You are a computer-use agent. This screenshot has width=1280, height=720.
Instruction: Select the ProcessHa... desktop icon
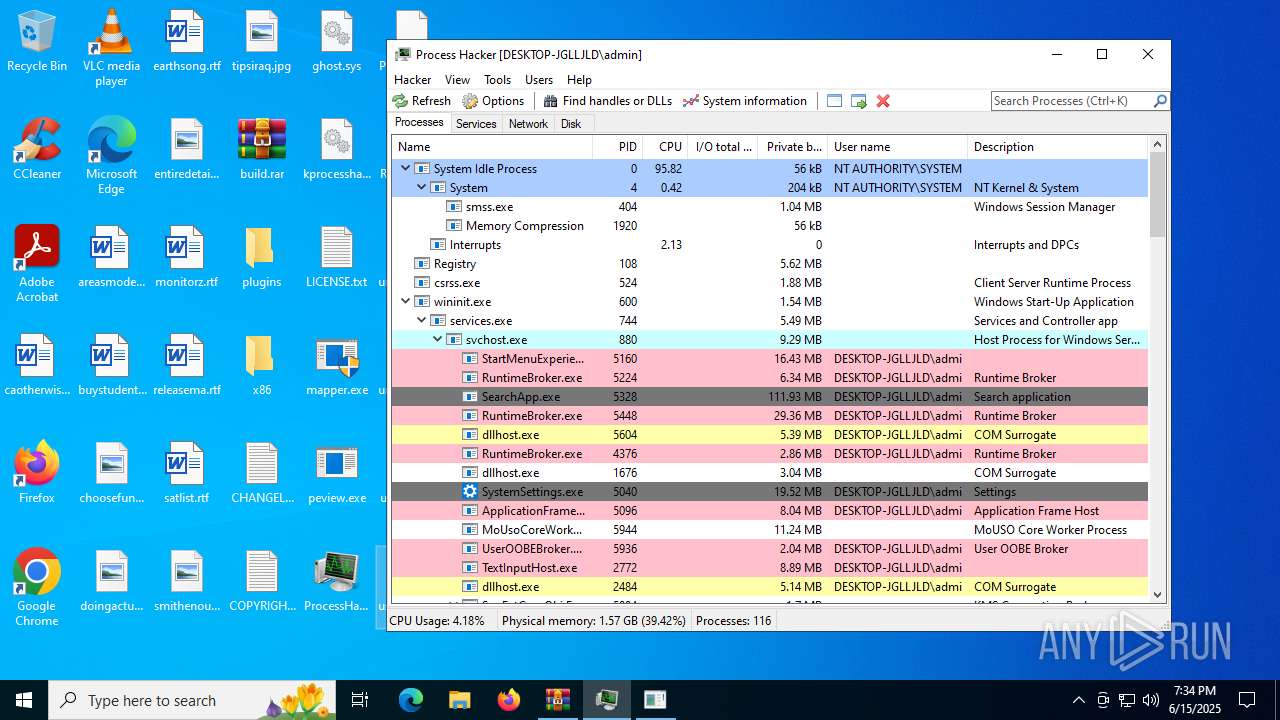coord(337,582)
